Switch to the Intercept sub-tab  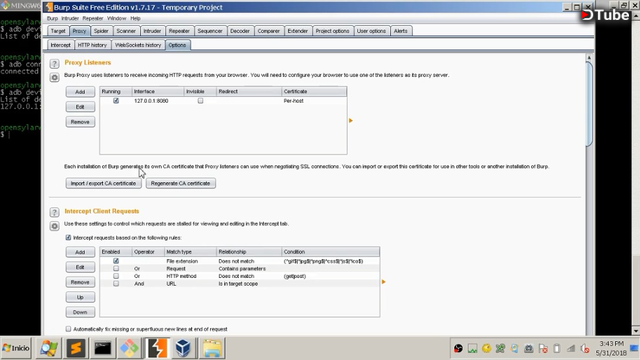point(60,45)
